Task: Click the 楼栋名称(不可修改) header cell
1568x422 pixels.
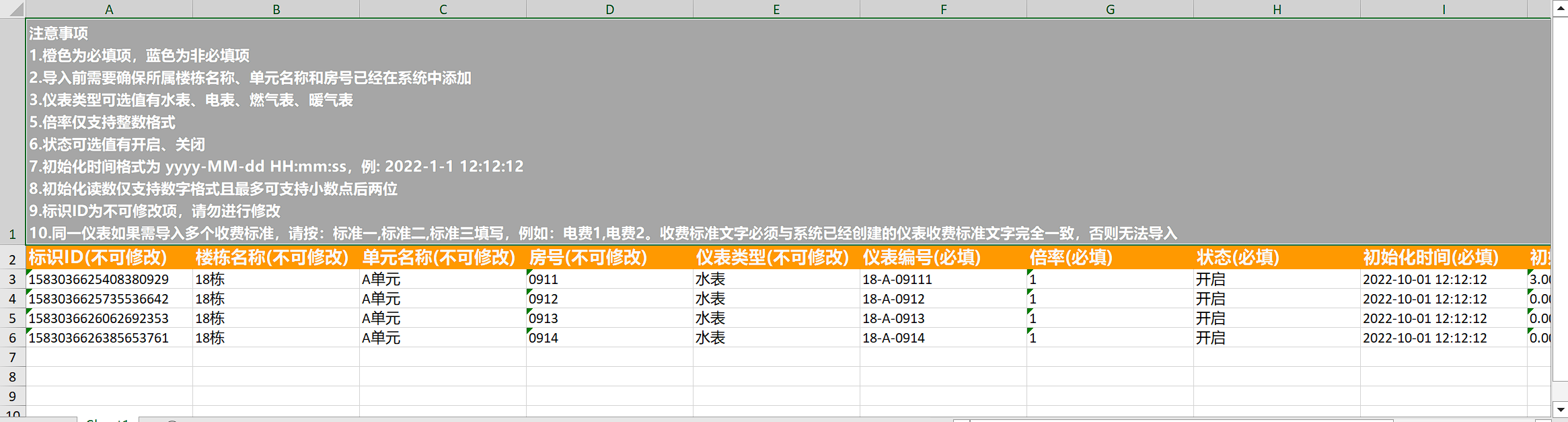Action: pyautogui.click(x=276, y=258)
